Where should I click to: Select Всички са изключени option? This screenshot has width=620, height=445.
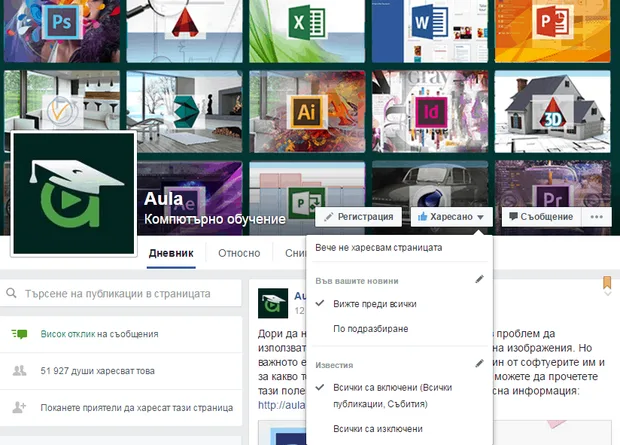(378, 429)
